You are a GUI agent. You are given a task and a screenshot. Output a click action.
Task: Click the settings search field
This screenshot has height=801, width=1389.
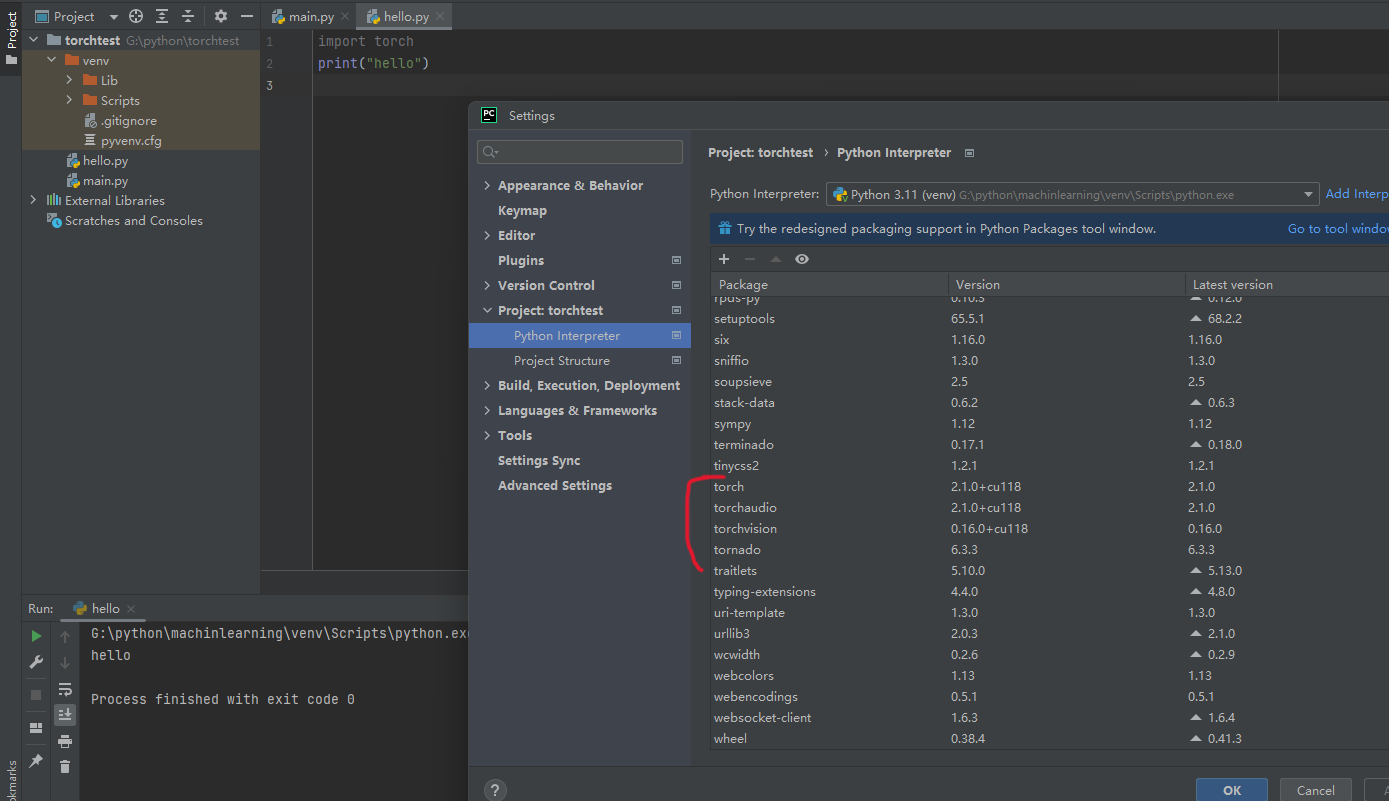[x=580, y=152]
